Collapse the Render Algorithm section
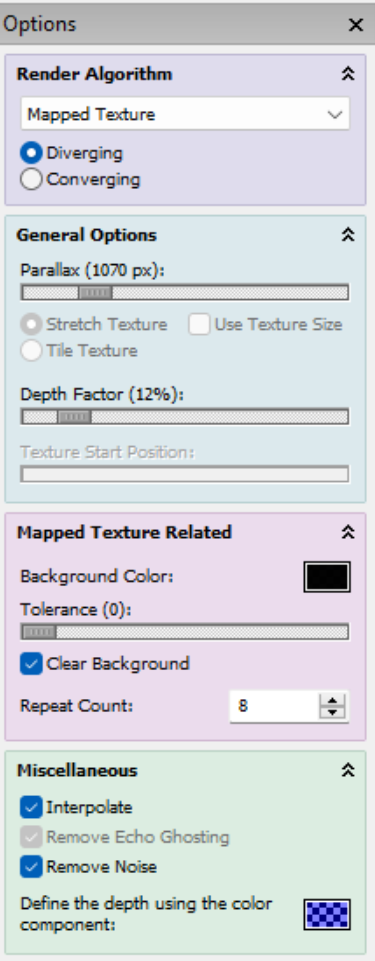This screenshot has height=961, width=375. point(347,74)
